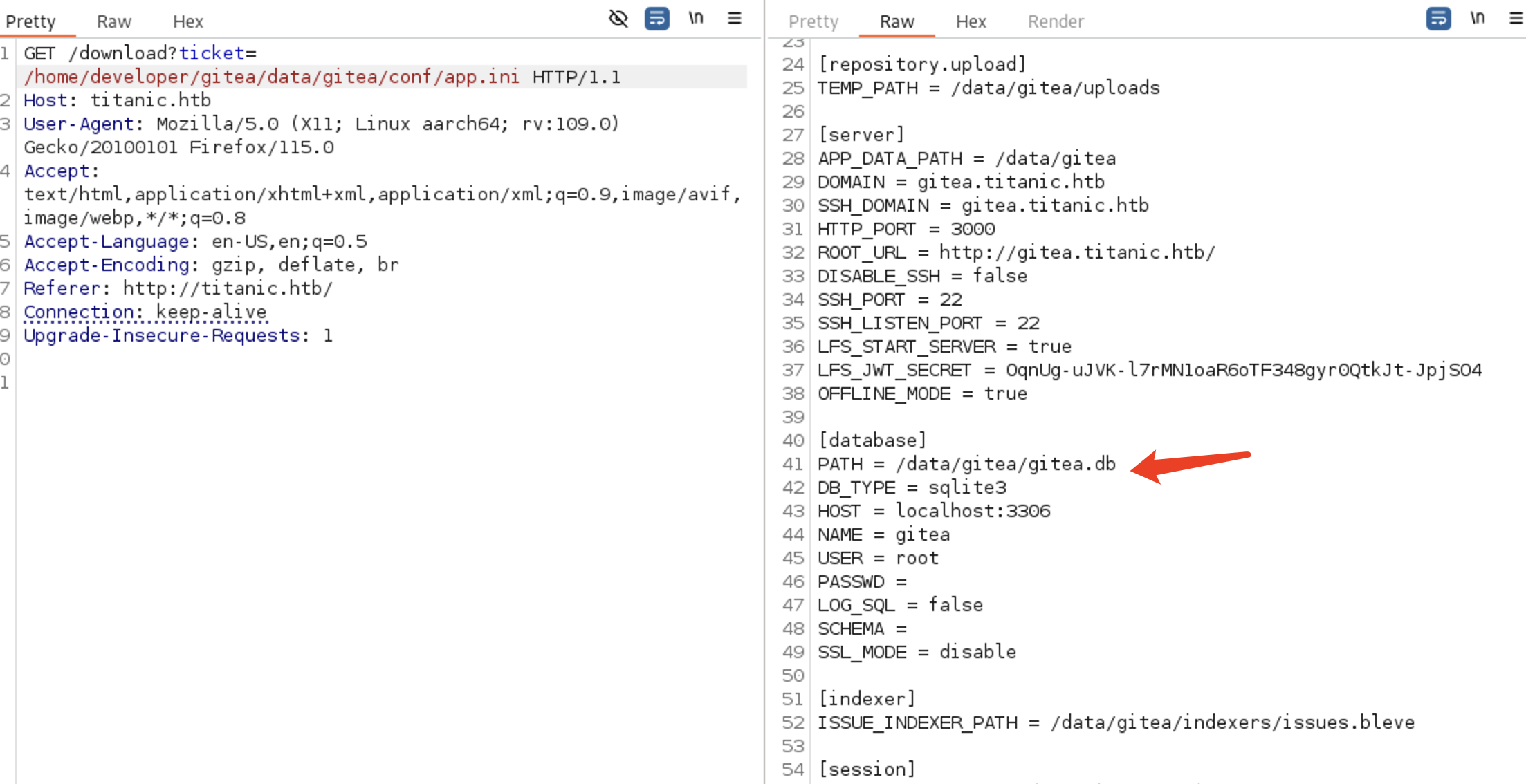Click the USER = root line
The image size is (1526, 784).
[878, 558]
